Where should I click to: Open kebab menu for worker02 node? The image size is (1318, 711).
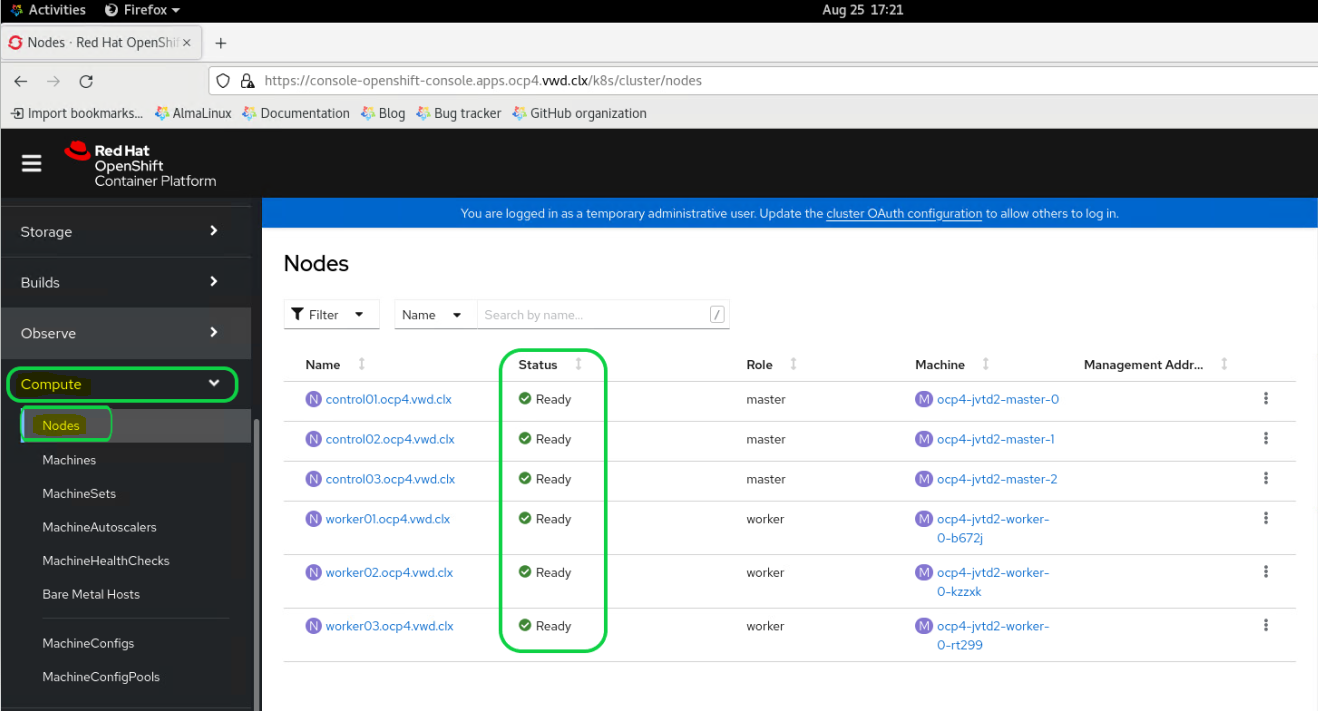tap(1266, 571)
